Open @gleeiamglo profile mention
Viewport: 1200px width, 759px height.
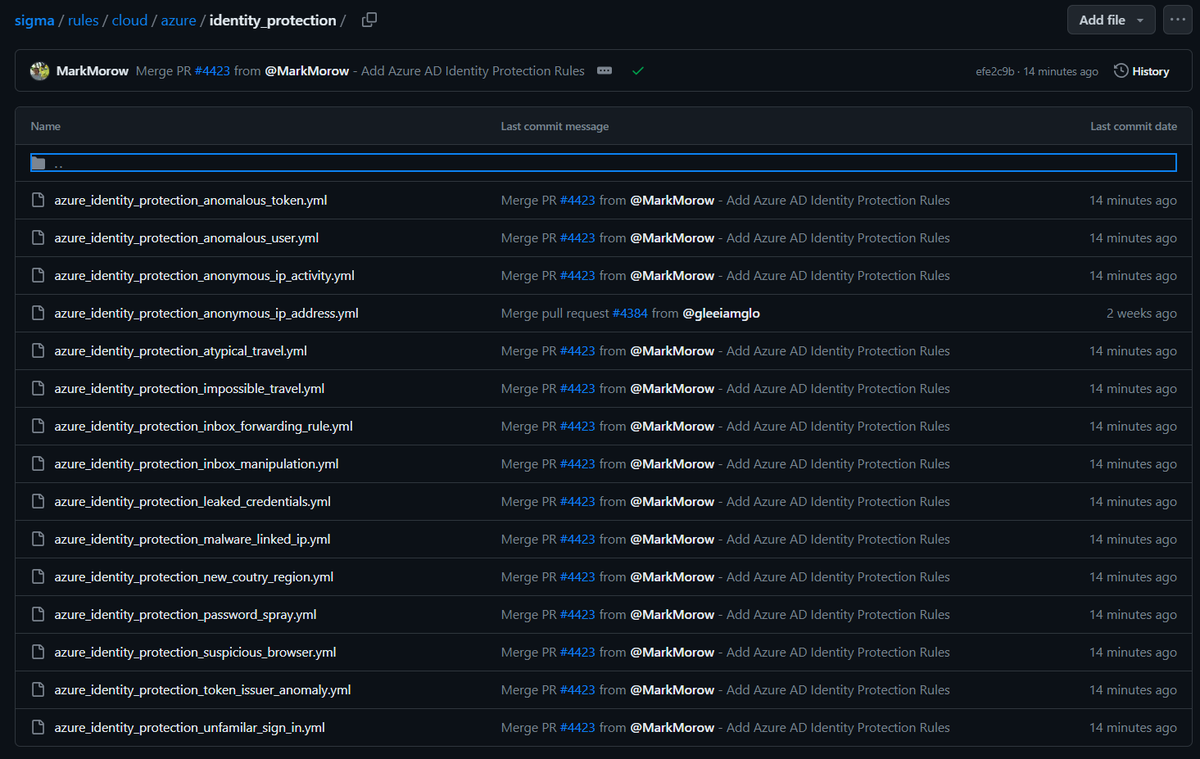pos(721,313)
